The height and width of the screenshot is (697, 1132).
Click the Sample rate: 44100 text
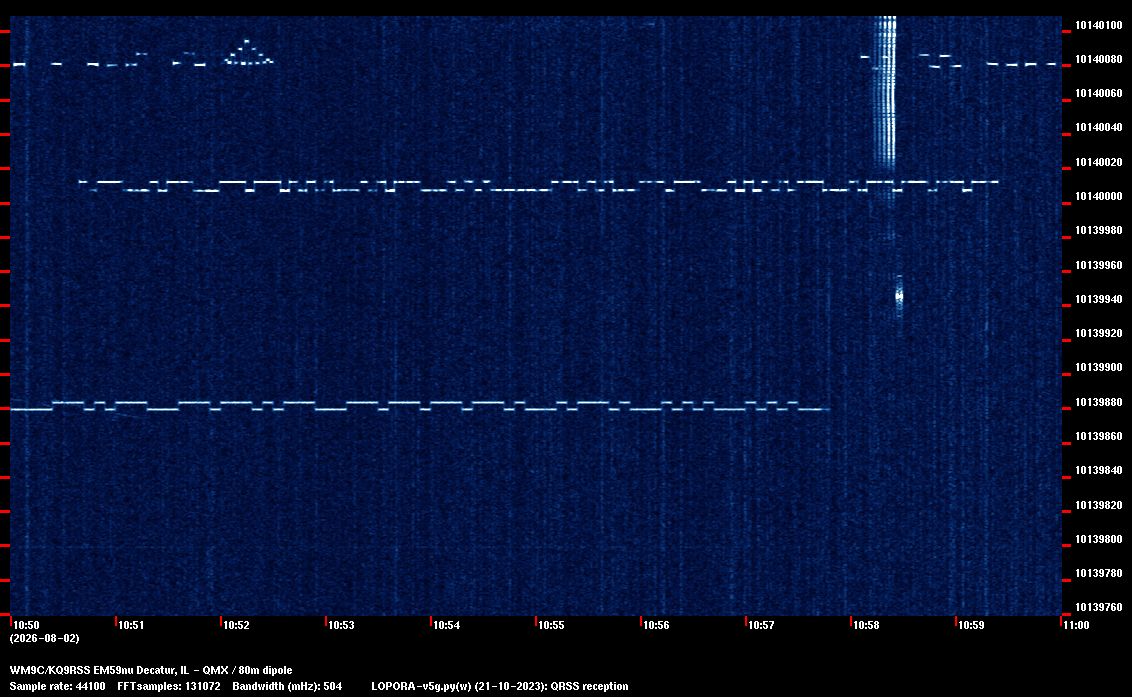click(57, 686)
